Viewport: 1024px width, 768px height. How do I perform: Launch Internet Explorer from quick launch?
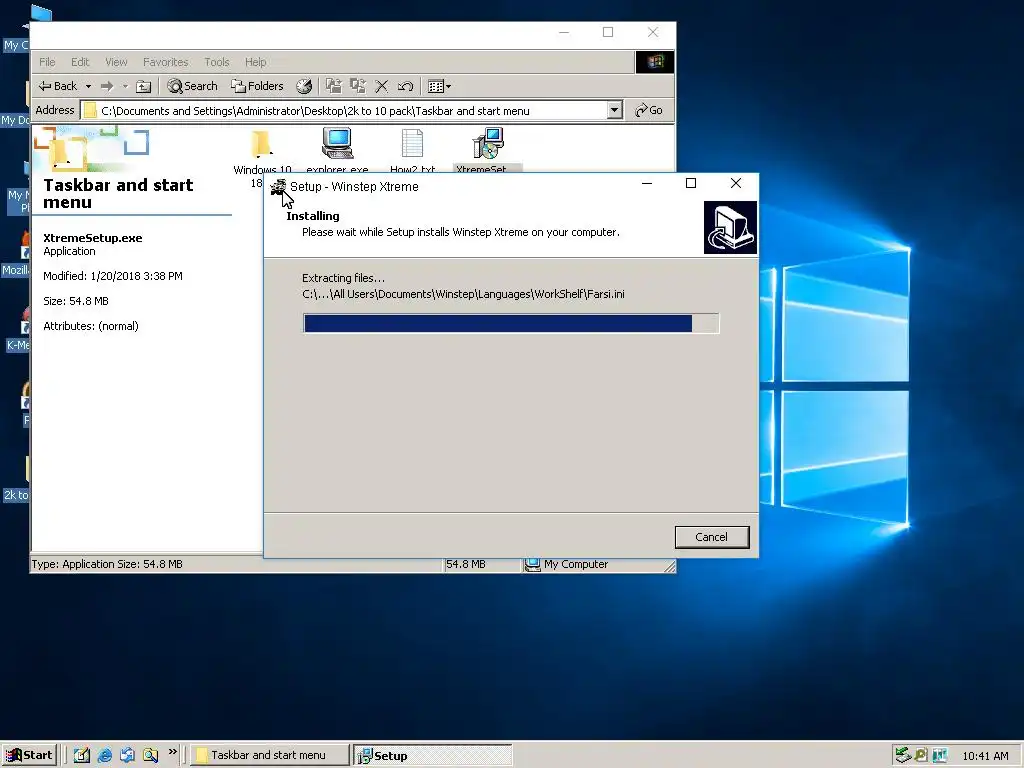[104, 755]
